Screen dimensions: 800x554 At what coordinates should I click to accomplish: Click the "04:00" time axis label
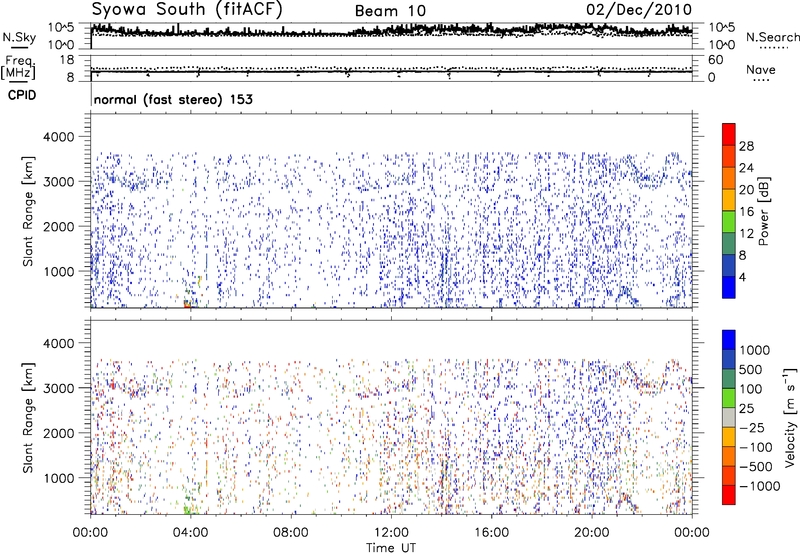pyautogui.click(x=190, y=533)
